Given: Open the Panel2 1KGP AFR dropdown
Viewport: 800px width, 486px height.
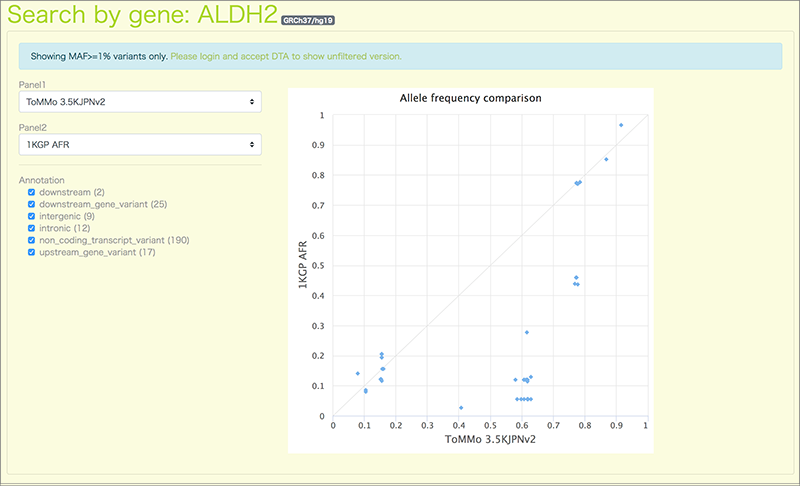Looking at the screenshot, I should 140,146.
